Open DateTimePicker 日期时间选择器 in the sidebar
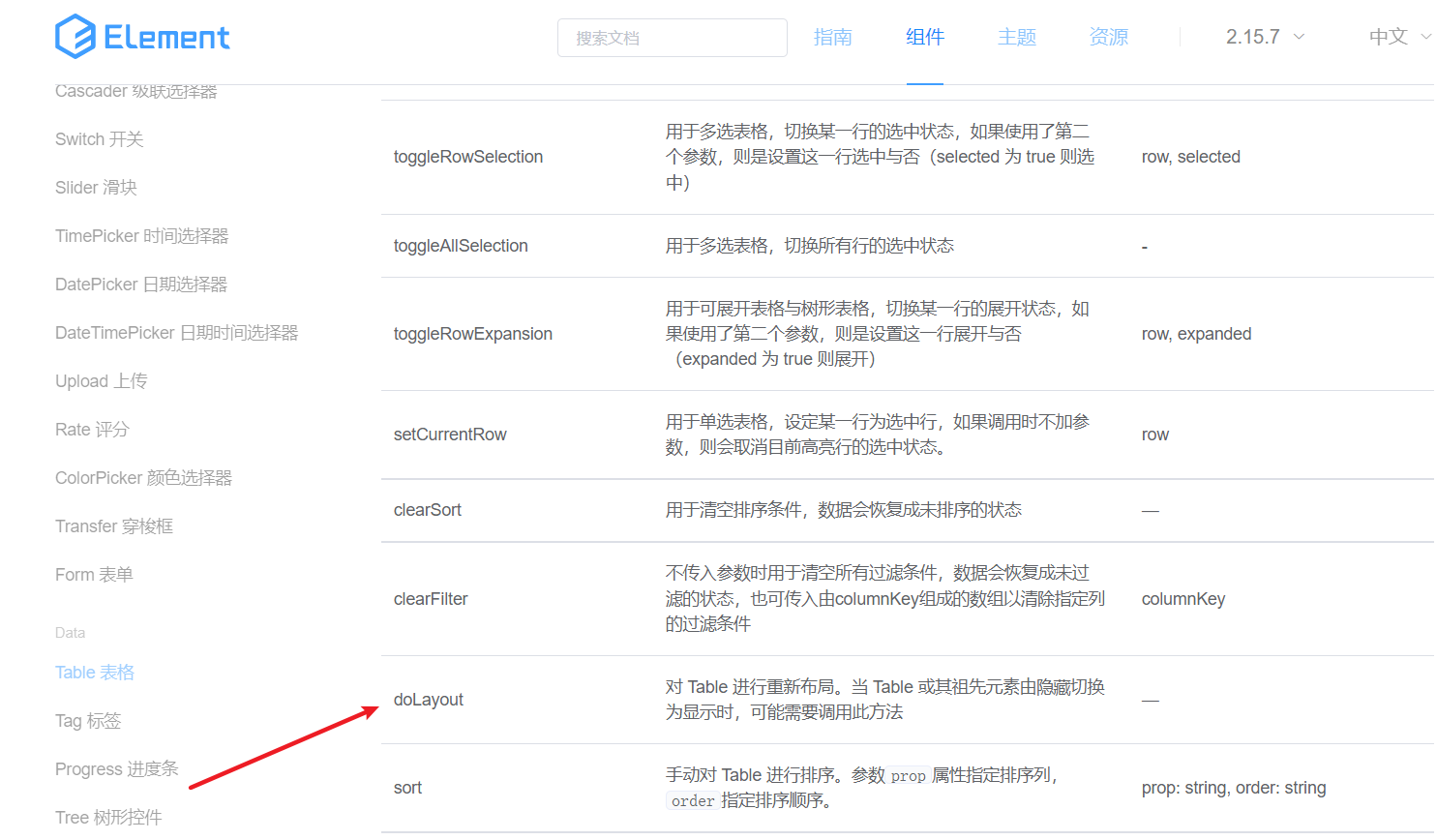This screenshot has height=840, width=1437. pos(177,333)
